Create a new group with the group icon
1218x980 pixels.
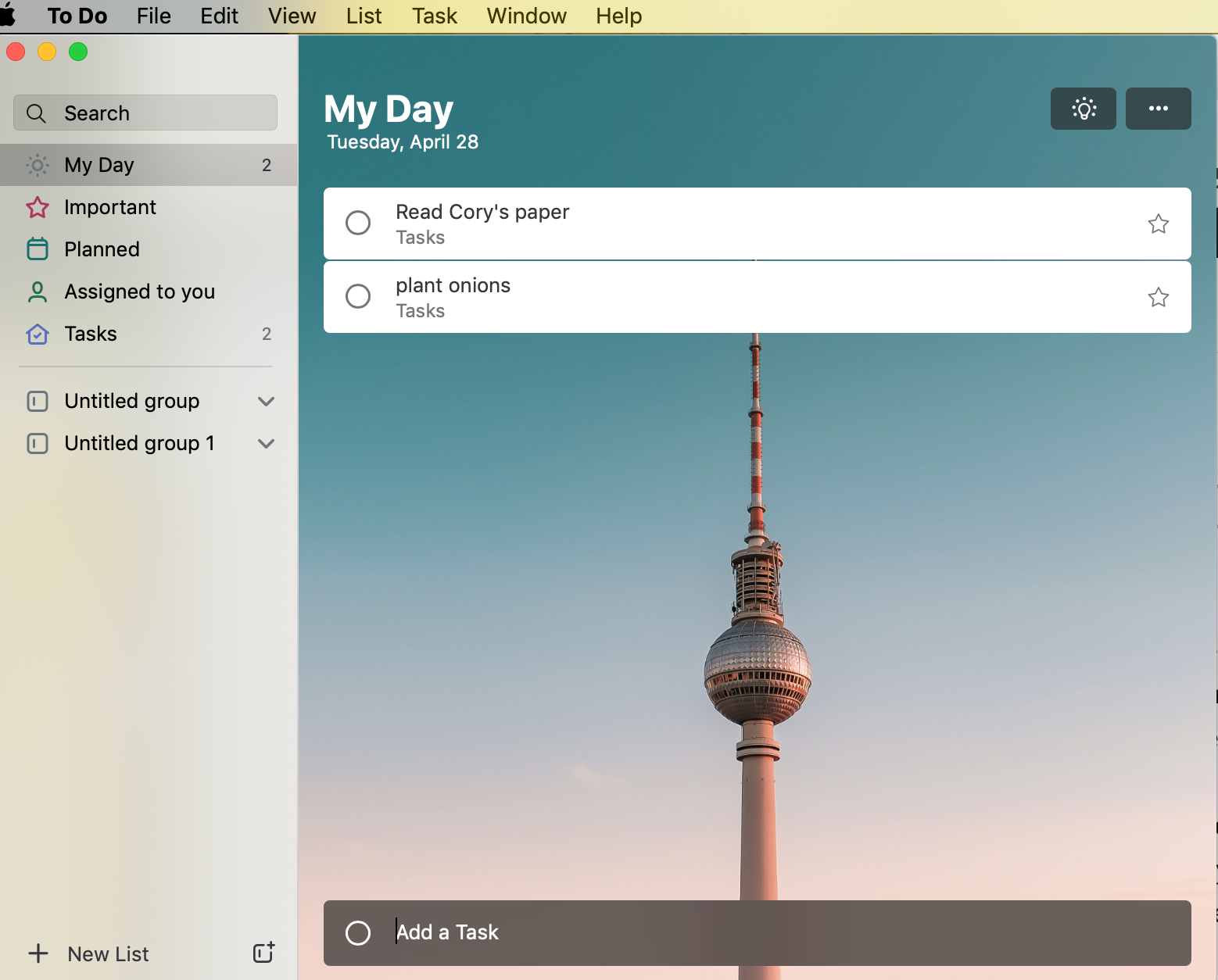point(264,952)
